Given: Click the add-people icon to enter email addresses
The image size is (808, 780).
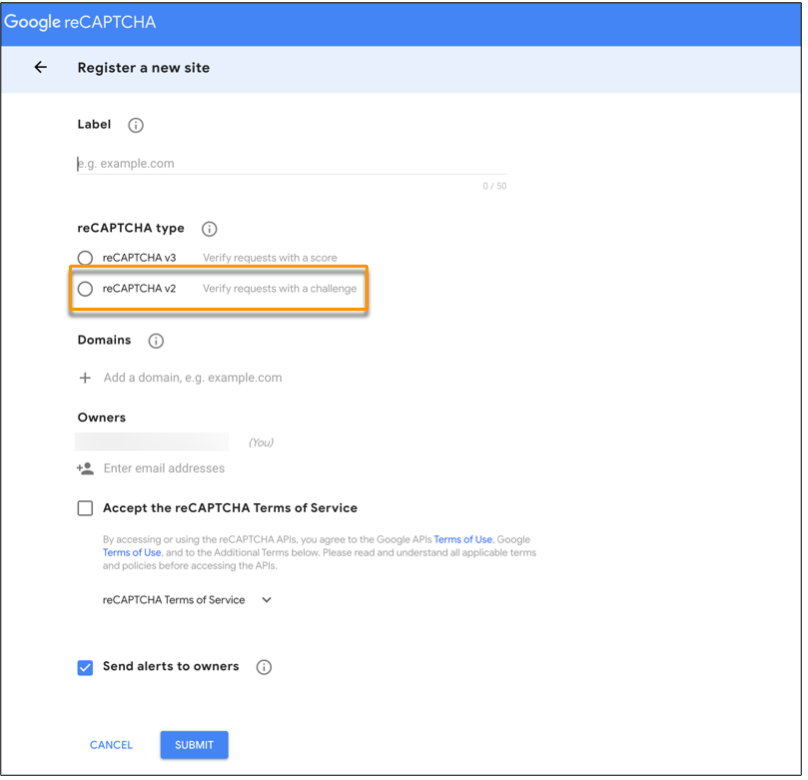Looking at the screenshot, I should (x=84, y=468).
